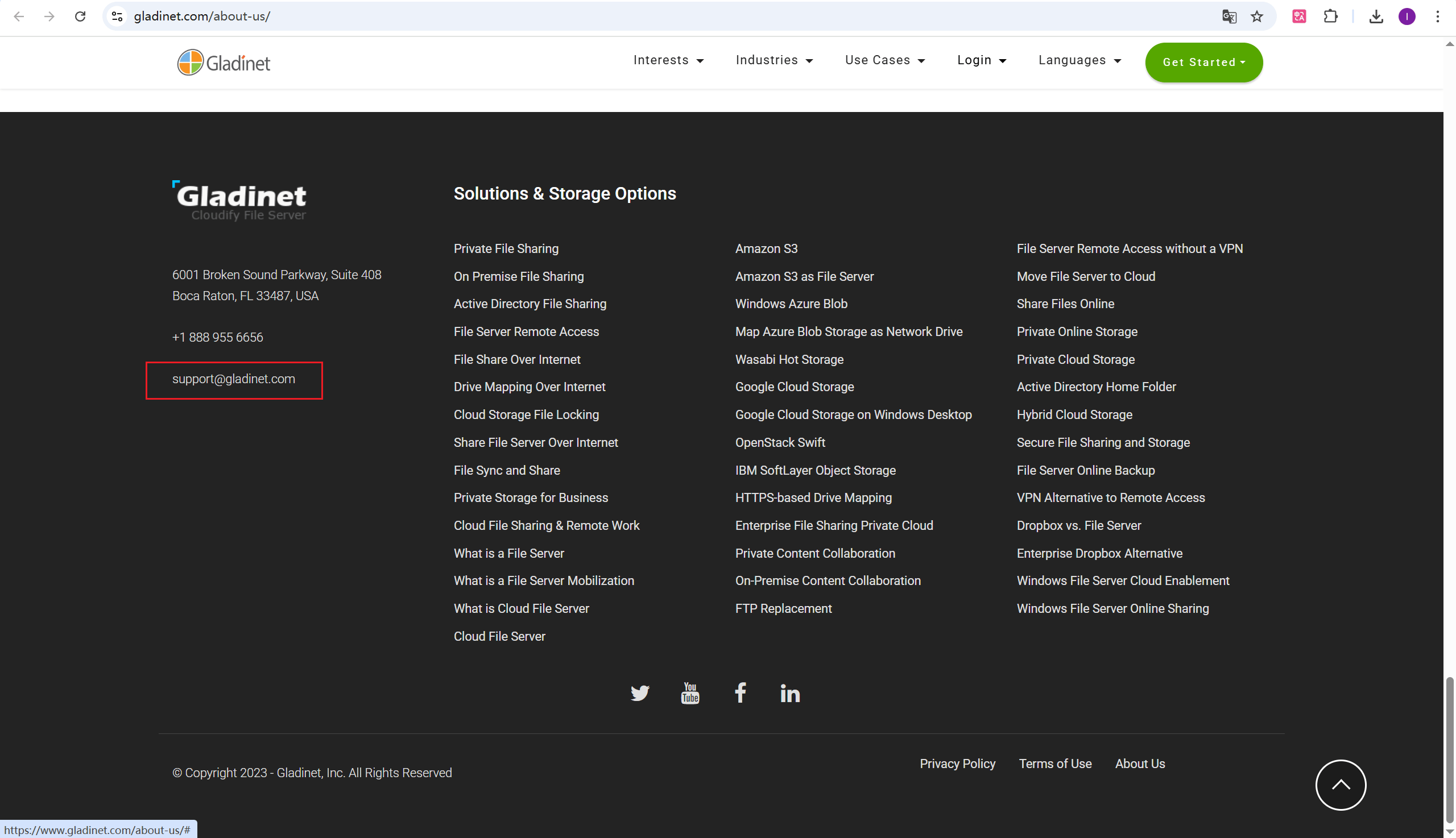Image resolution: width=1456 pixels, height=838 pixels.
Task: Click the +1 888 955 6656 phone number
Action: (x=218, y=337)
